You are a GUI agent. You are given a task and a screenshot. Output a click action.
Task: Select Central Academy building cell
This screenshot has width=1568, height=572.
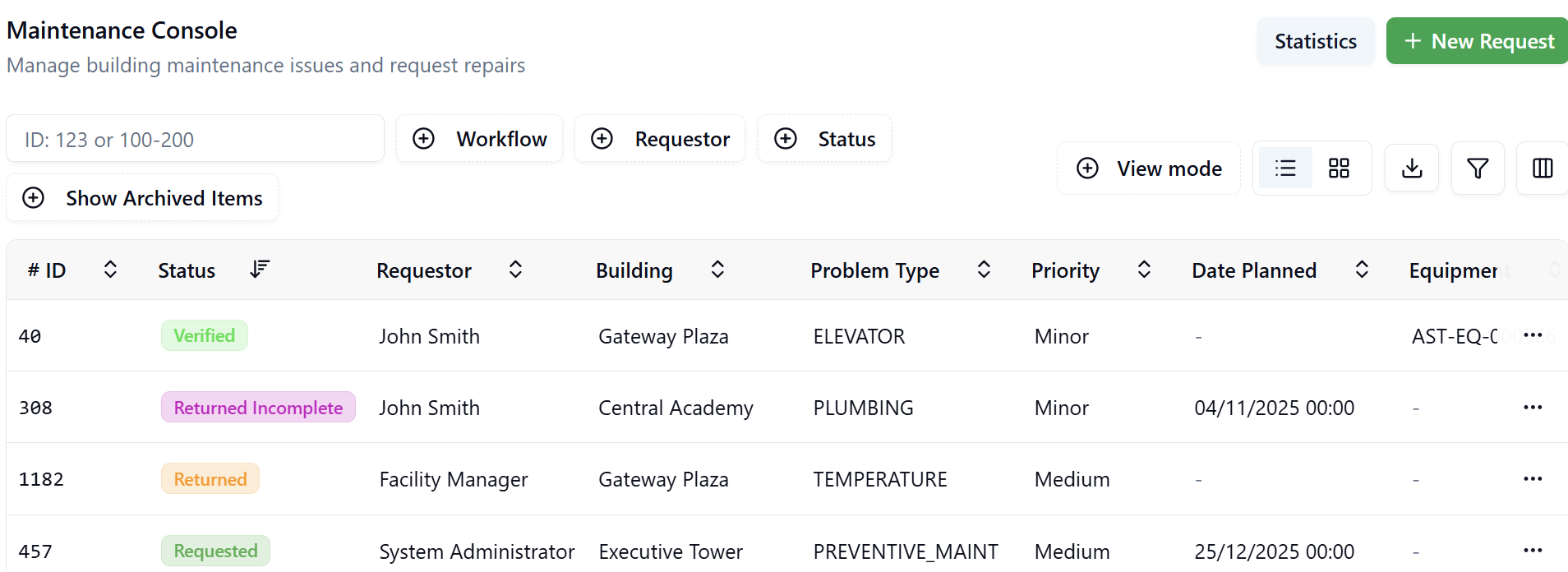676,408
